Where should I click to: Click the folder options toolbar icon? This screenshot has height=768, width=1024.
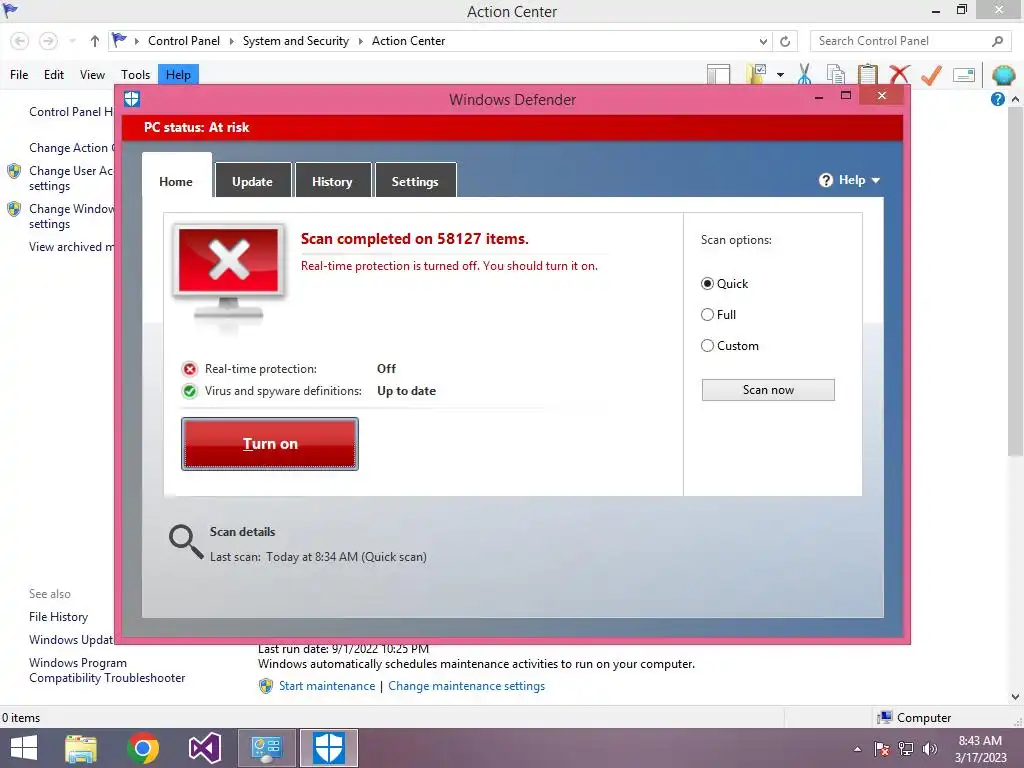click(x=757, y=74)
